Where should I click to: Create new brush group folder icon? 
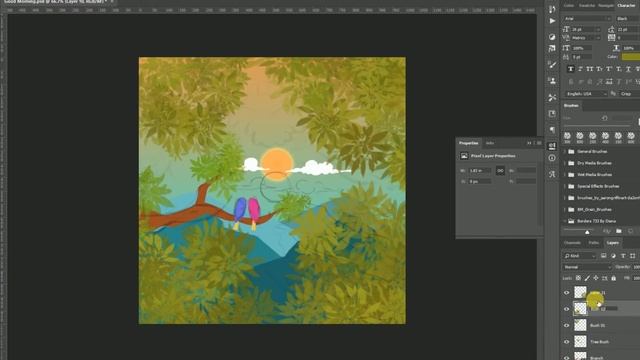619,231
